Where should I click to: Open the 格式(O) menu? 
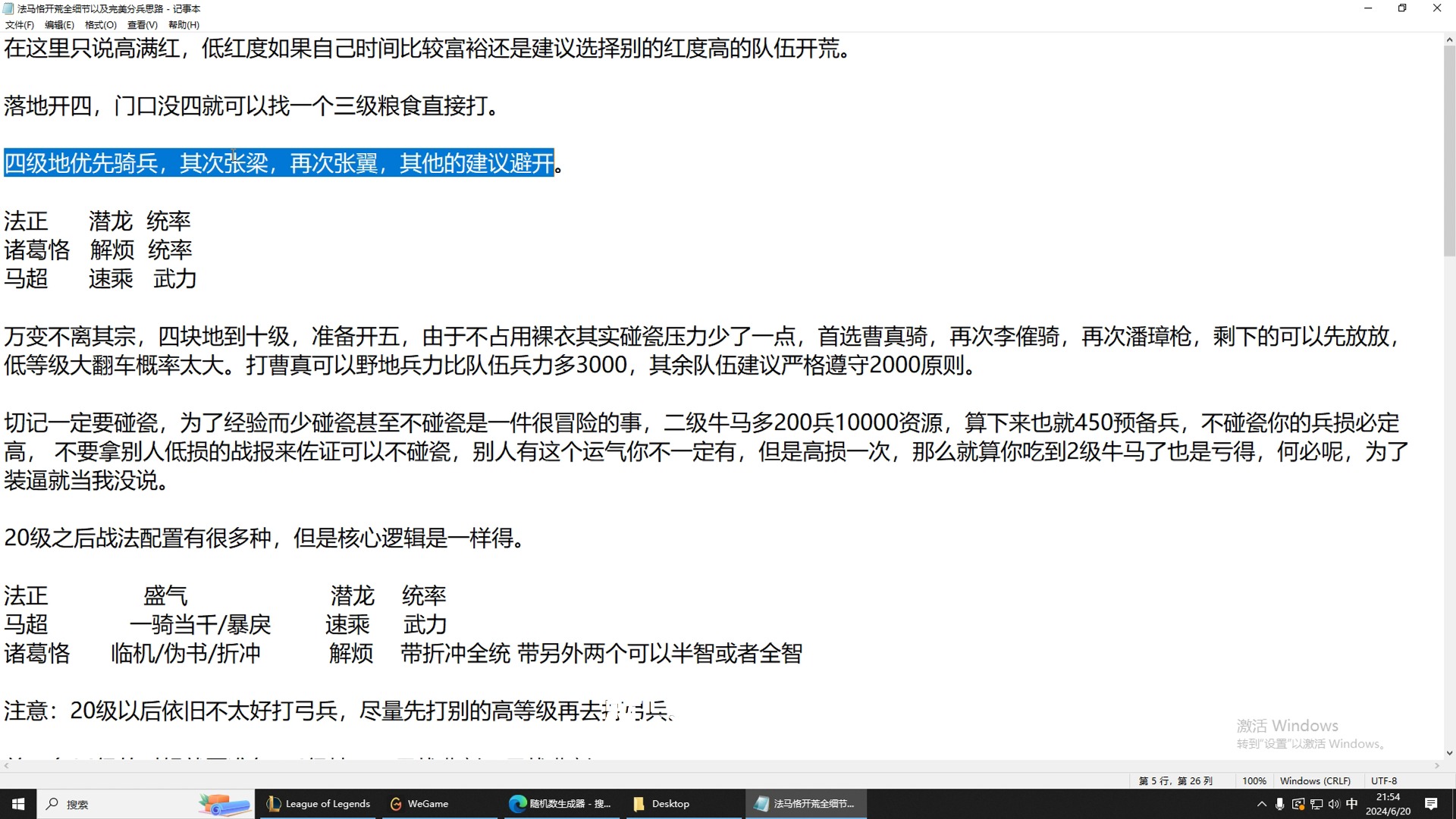click(101, 25)
